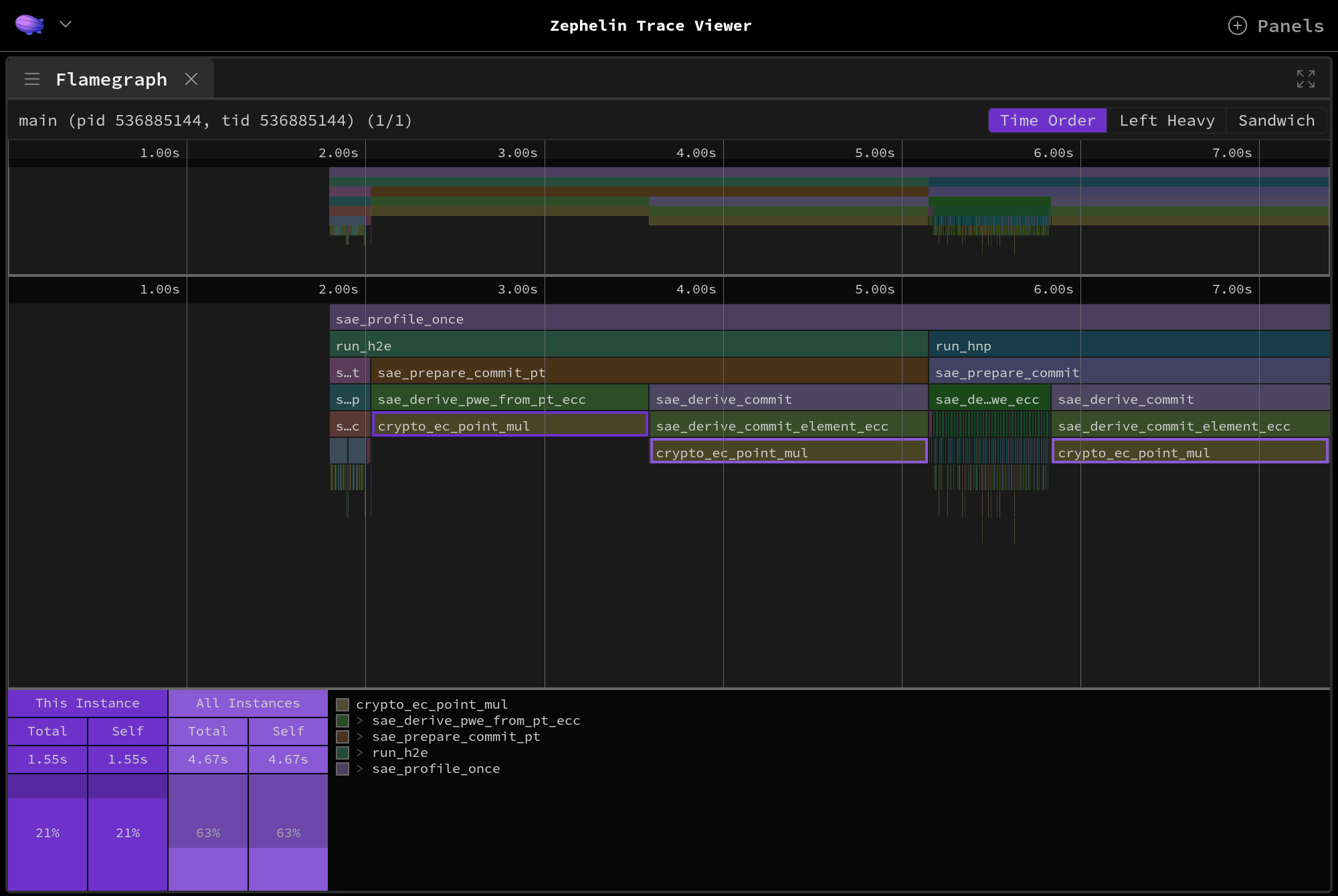Click the plus circle icon next to Panels
1338x896 pixels.
coord(1237,25)
